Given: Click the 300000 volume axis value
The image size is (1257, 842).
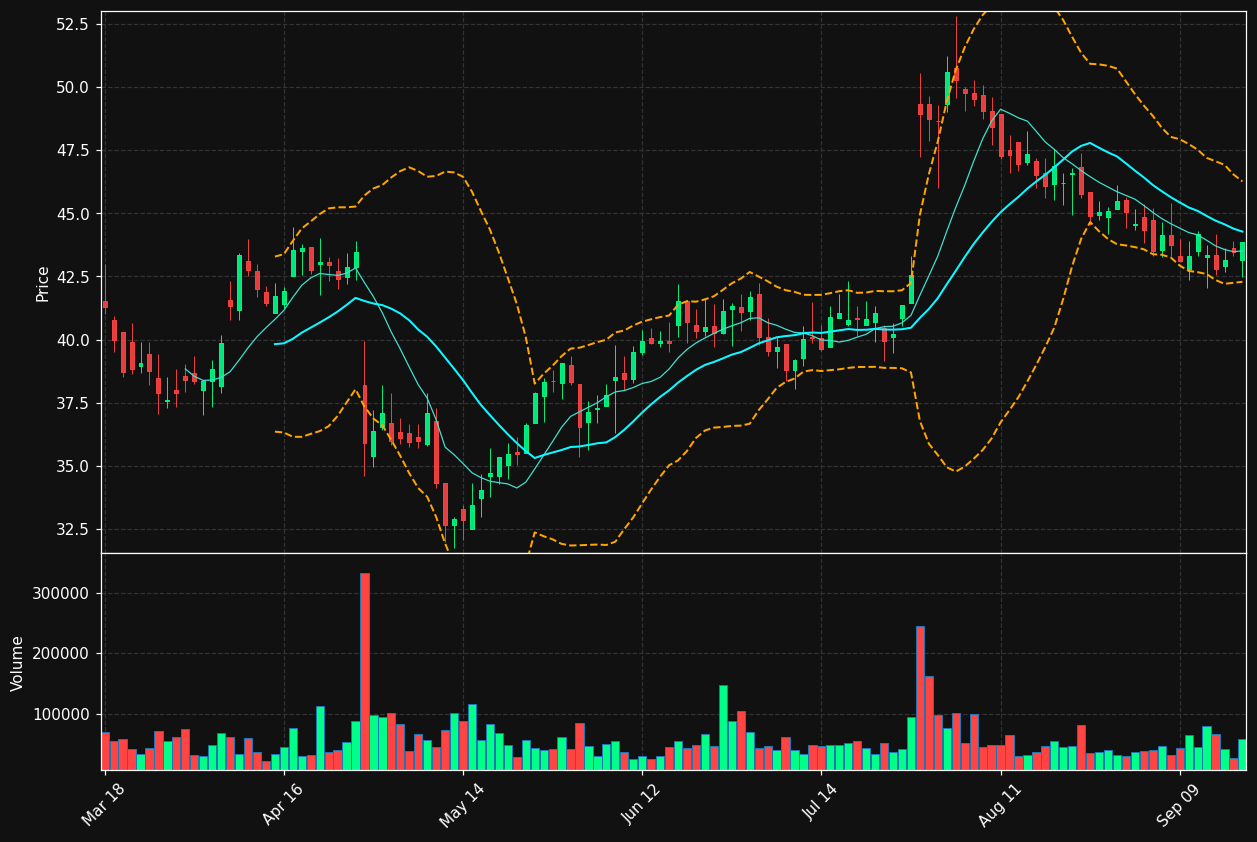Looking at the screenshot, I should pos(62,593).
